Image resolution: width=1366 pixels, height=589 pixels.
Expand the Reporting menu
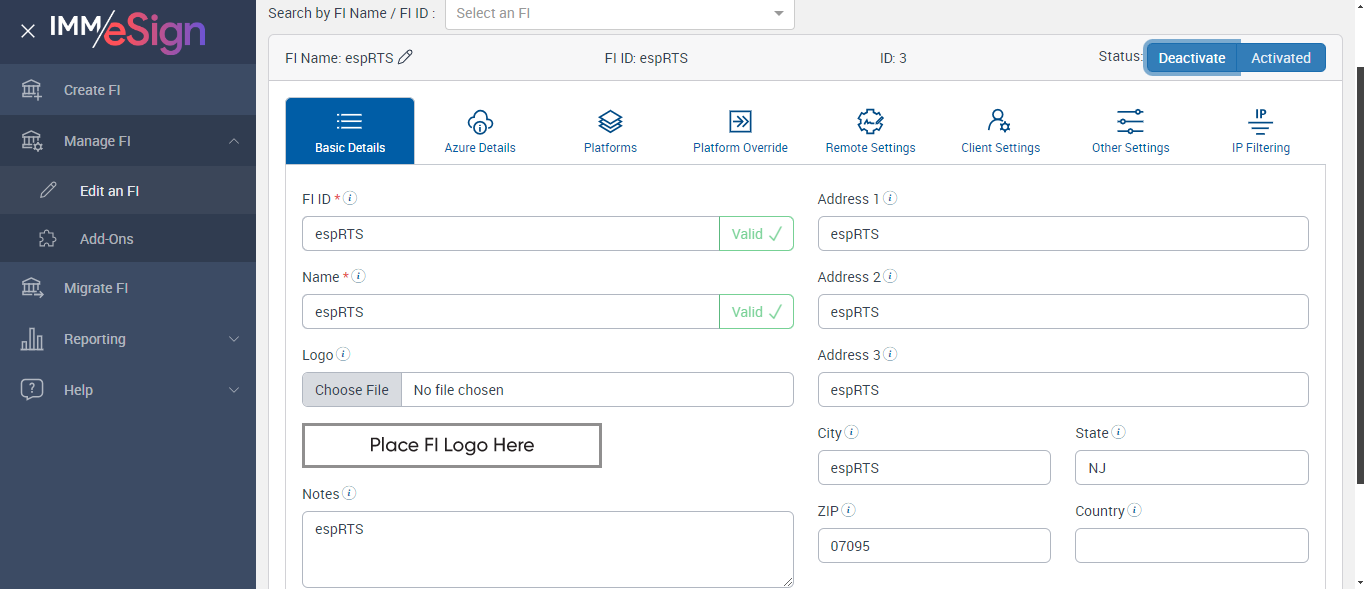(234, 339)
